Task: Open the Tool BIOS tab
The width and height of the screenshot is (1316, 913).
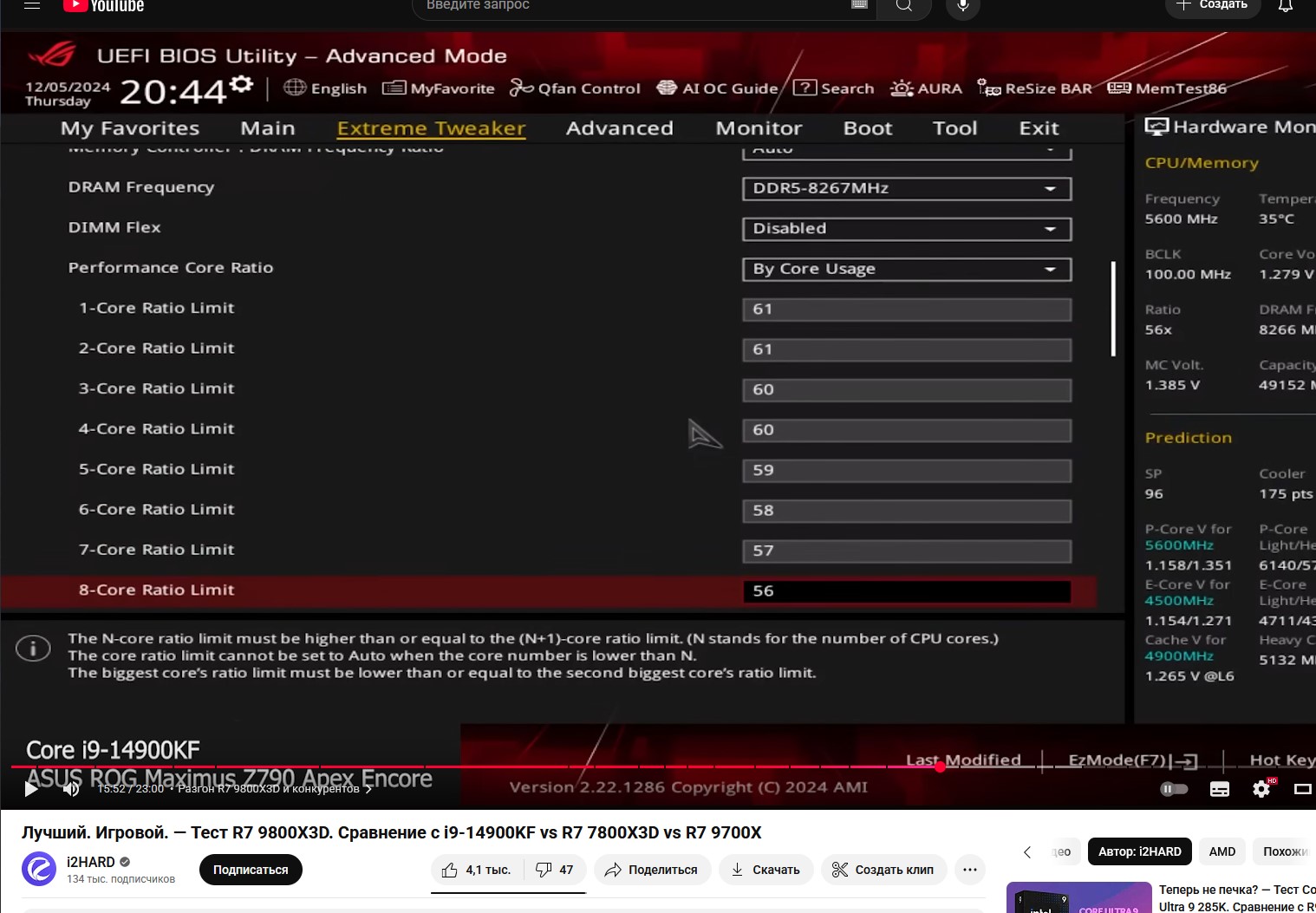Action: click(x=955, y=128)
